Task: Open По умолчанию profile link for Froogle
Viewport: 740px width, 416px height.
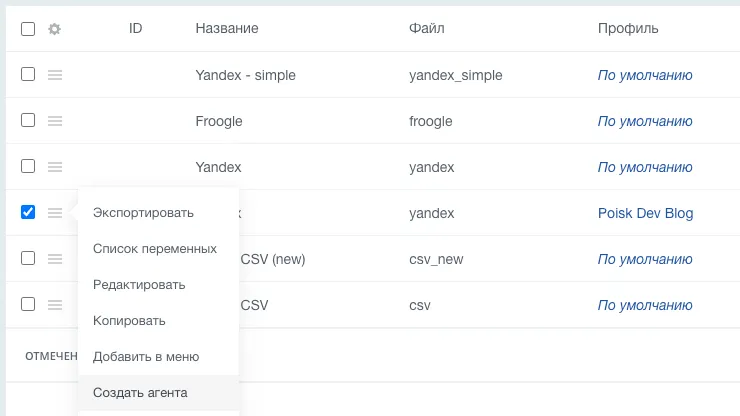Action: (645, 121)
